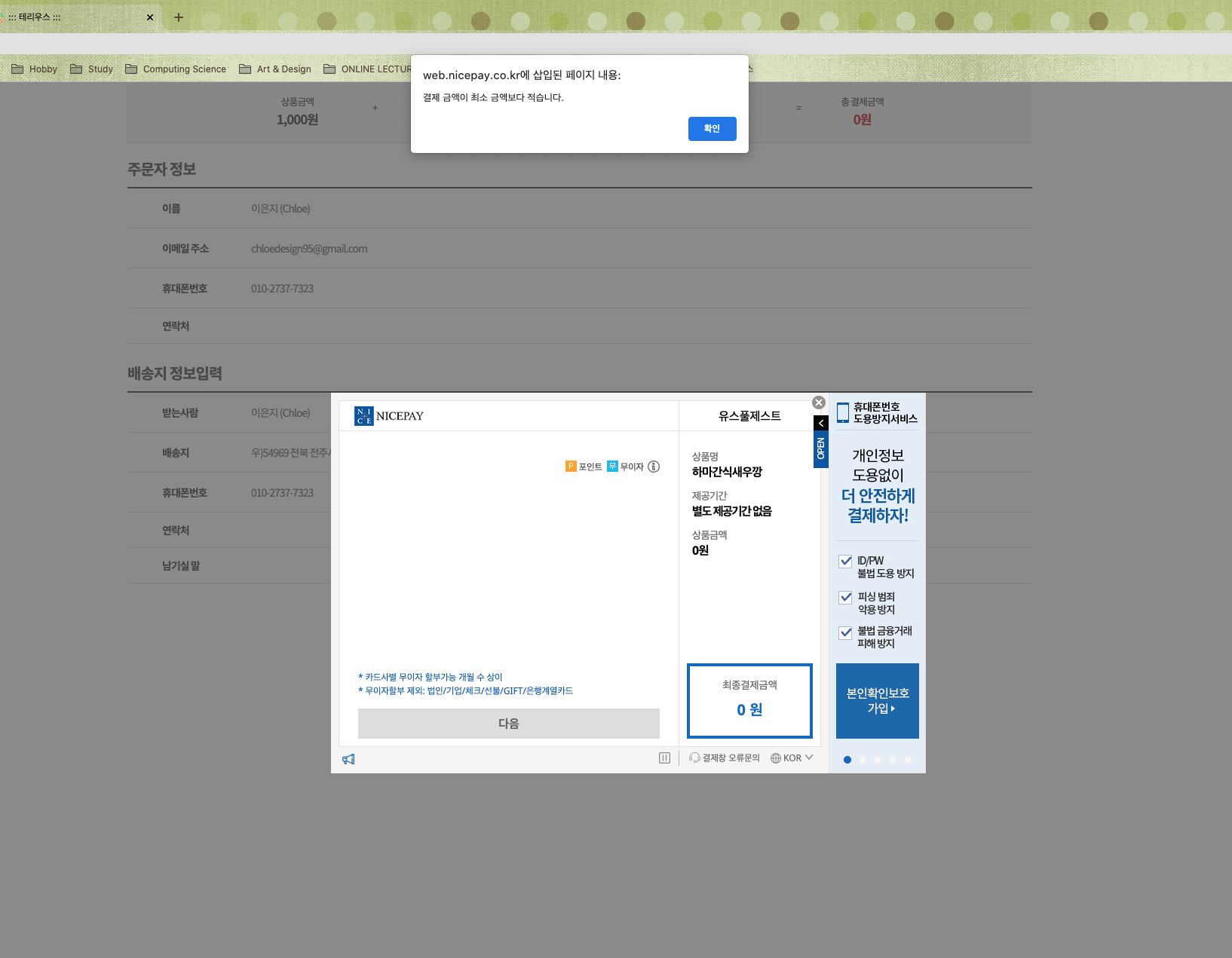Click the megaphone announcement icon

point(348,759)
